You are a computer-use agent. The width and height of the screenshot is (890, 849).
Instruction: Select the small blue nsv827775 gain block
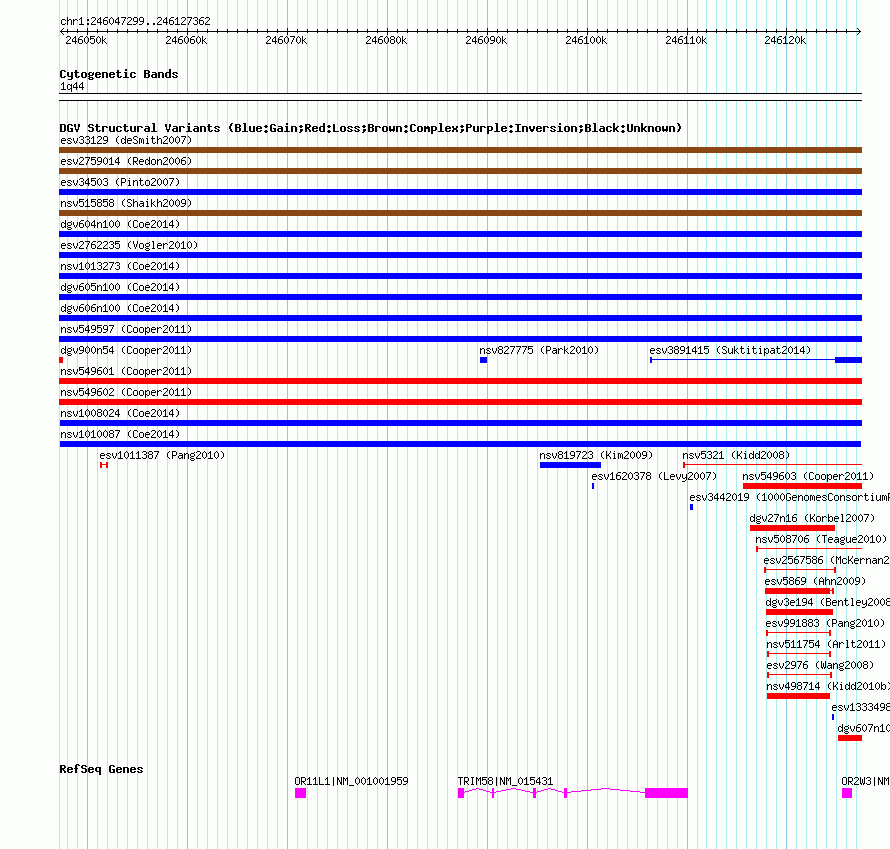484,360
